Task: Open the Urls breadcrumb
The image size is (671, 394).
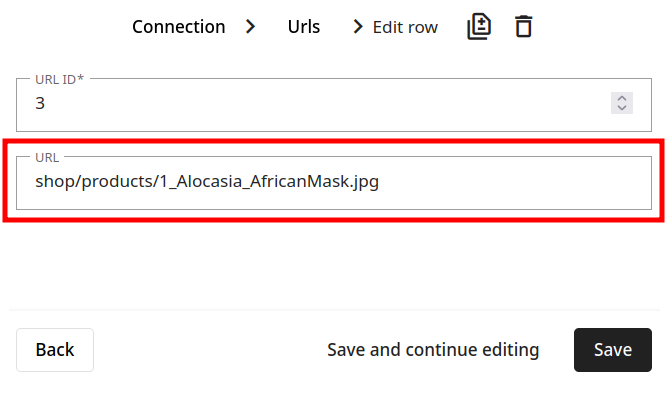Action: (x=304, y=27)
